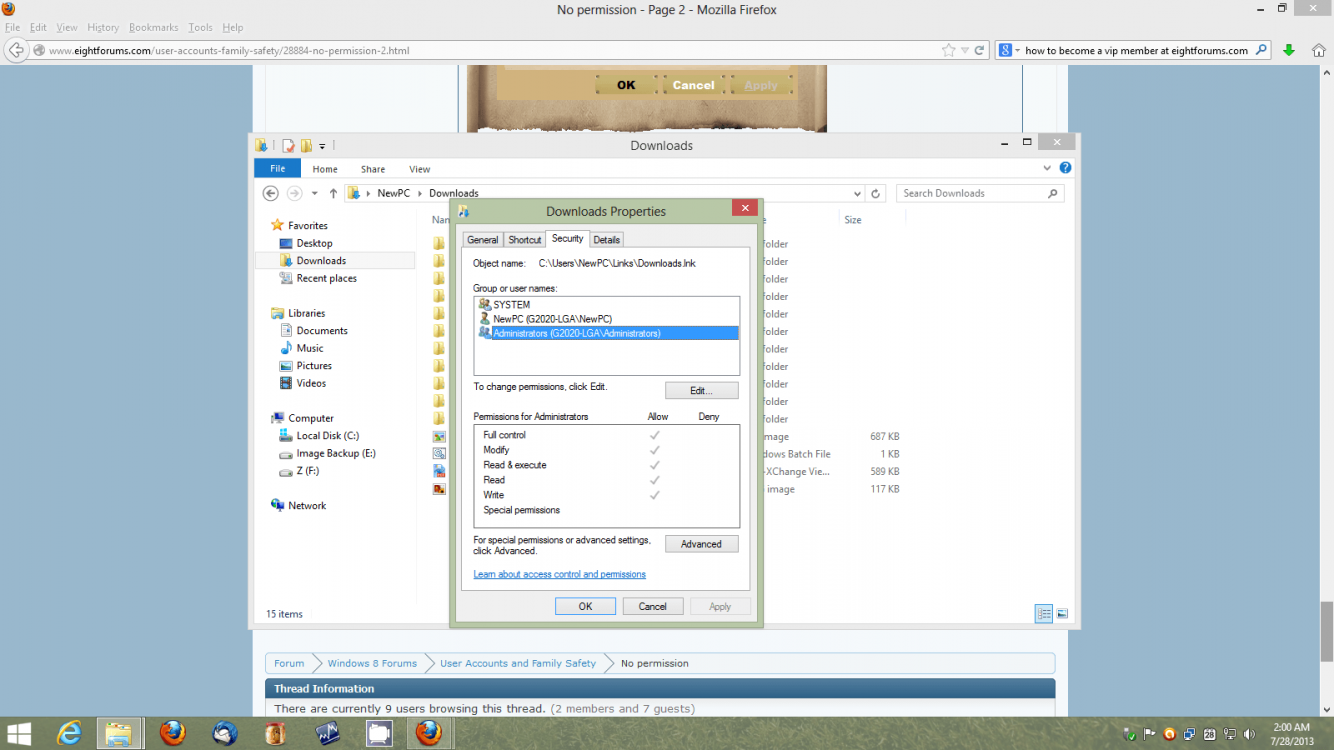Open the Explorer File ribbon tab
The height and width of the screenshot is (750, 1334).
click(277, 168)
